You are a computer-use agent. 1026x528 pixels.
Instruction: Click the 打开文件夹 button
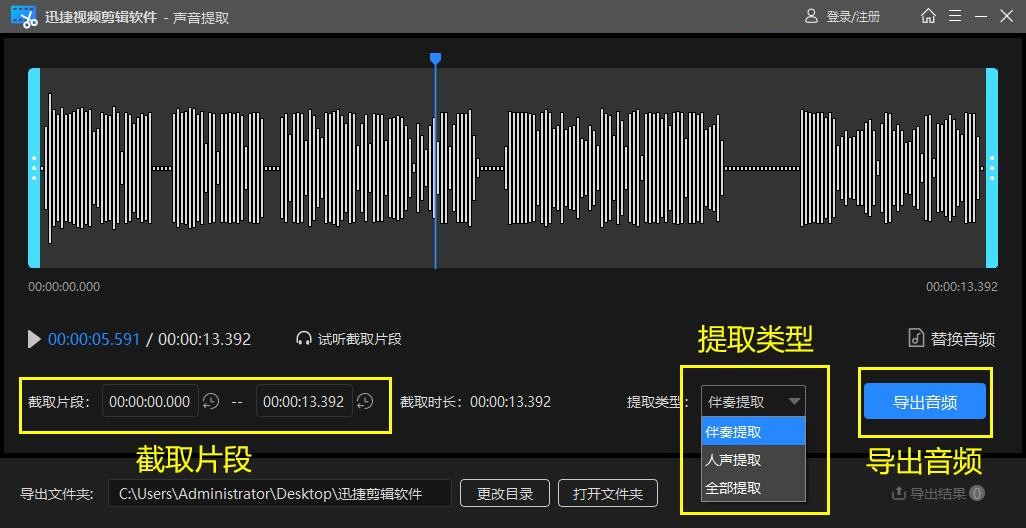point(608,493)
